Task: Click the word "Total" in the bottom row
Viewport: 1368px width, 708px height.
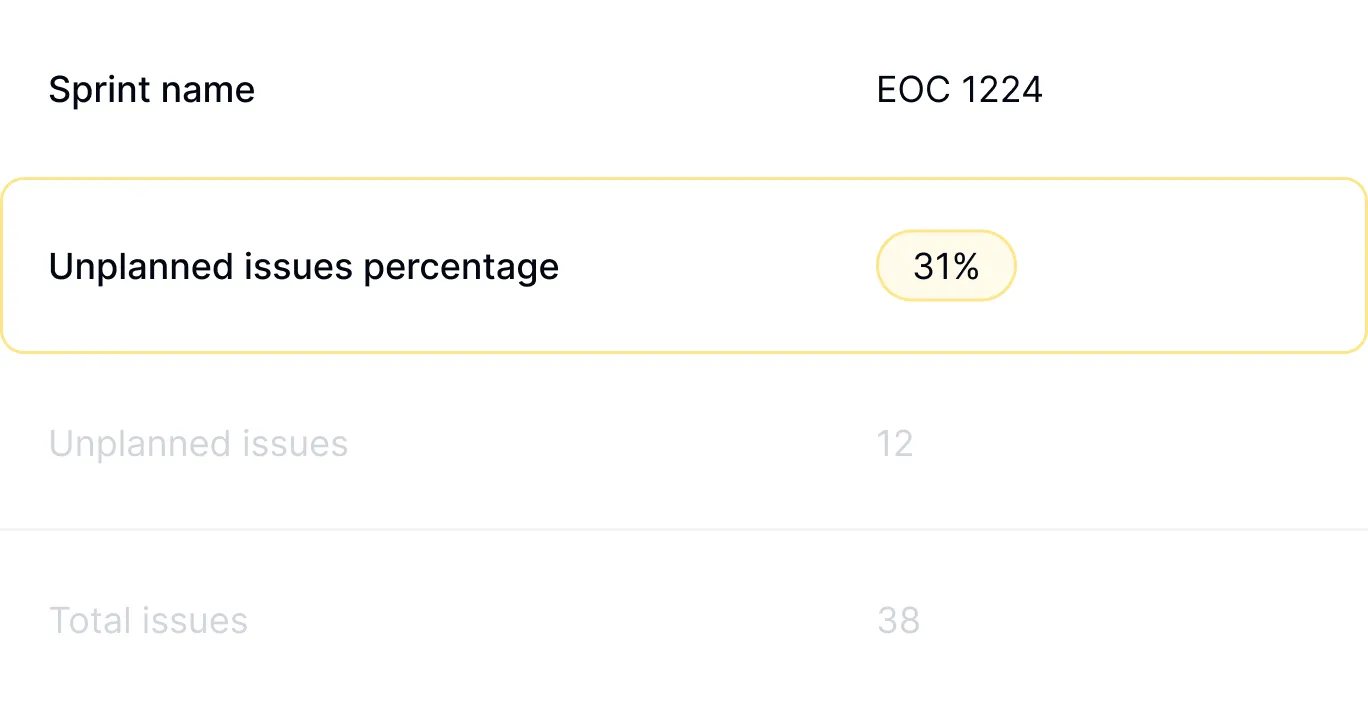Action: coord(90,621)
